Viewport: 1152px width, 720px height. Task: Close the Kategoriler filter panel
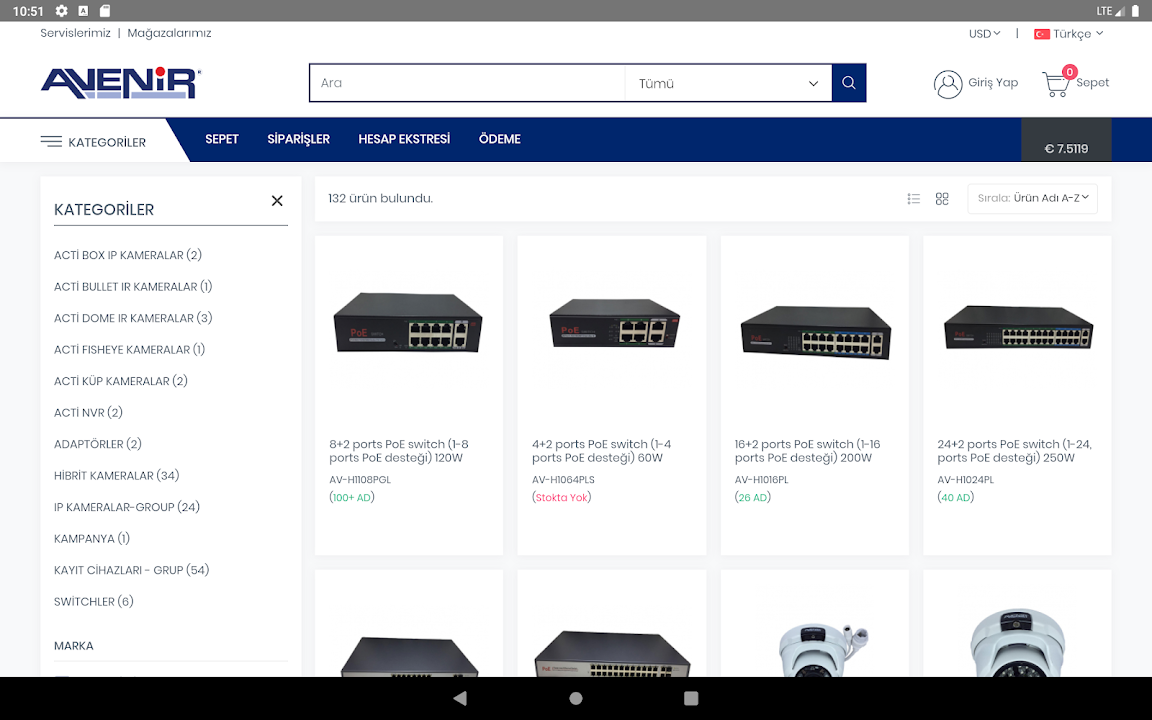click(277, 201)
